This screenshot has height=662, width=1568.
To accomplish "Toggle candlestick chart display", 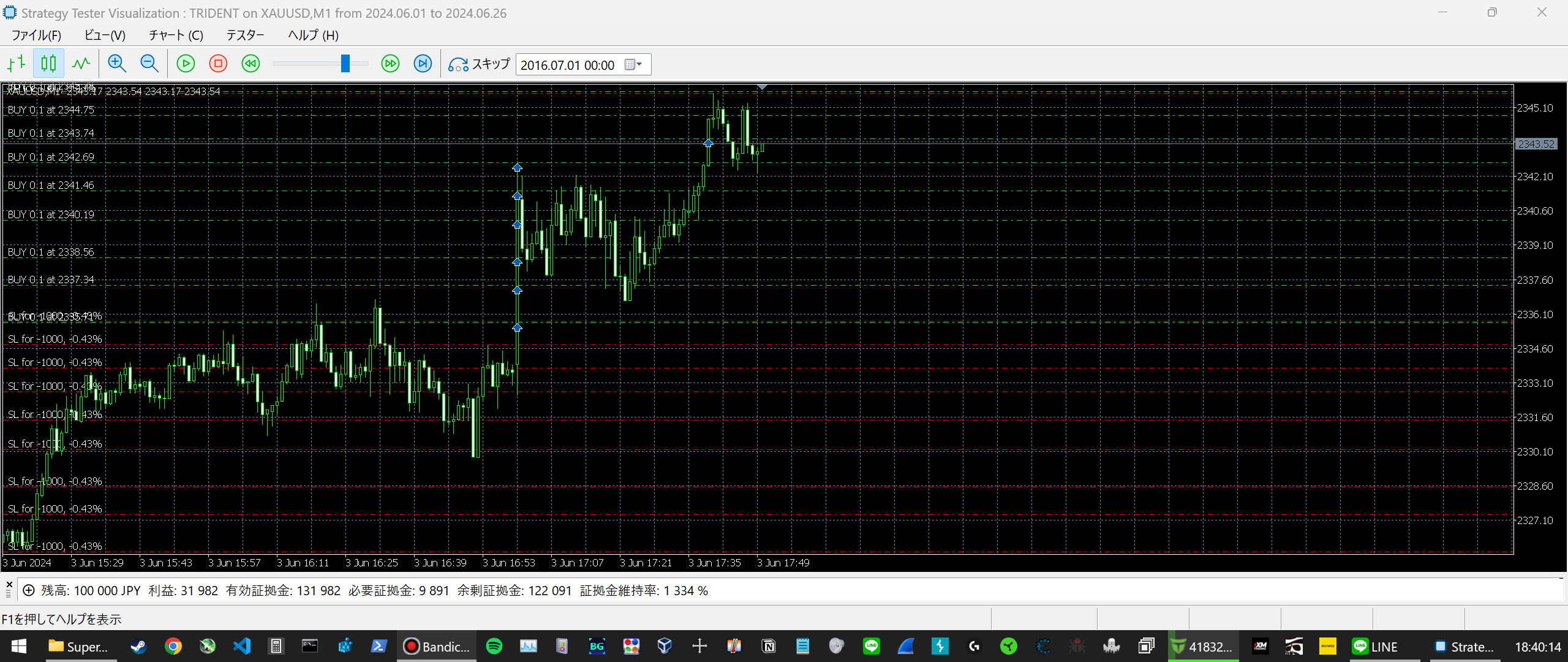I will click(x=48, y=64).
